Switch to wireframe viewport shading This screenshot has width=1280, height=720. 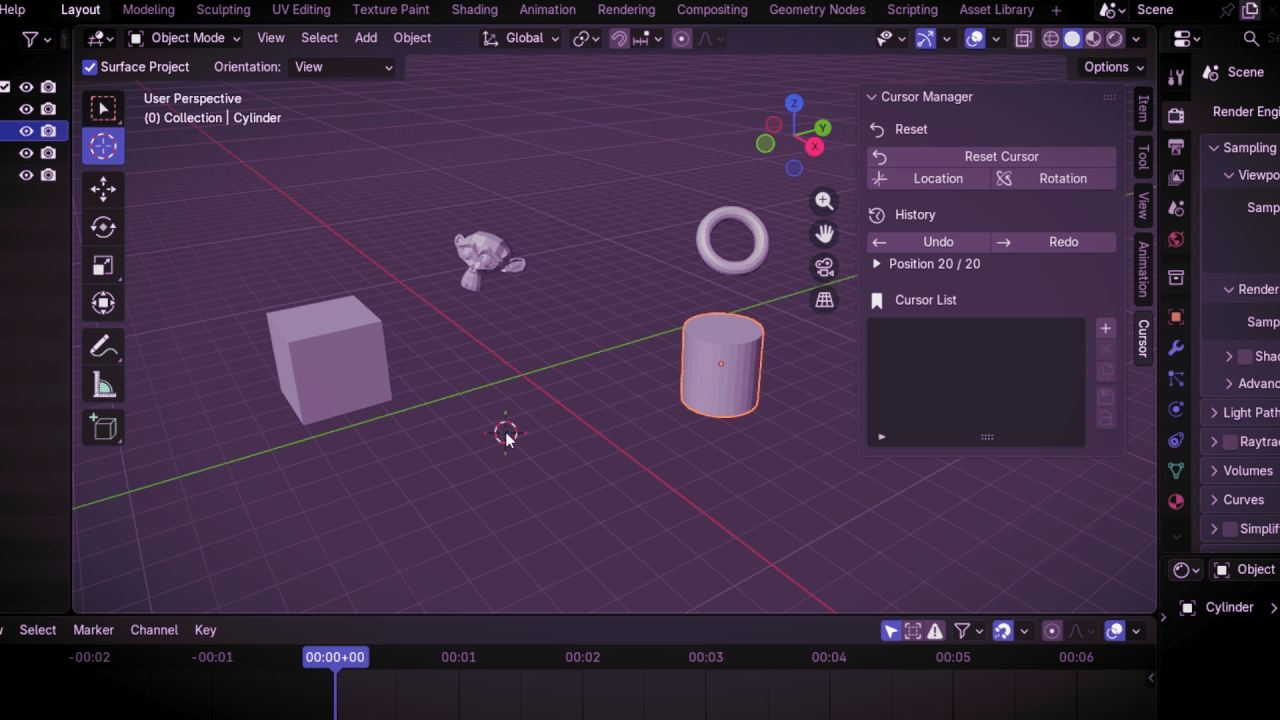click(1051, 39)
